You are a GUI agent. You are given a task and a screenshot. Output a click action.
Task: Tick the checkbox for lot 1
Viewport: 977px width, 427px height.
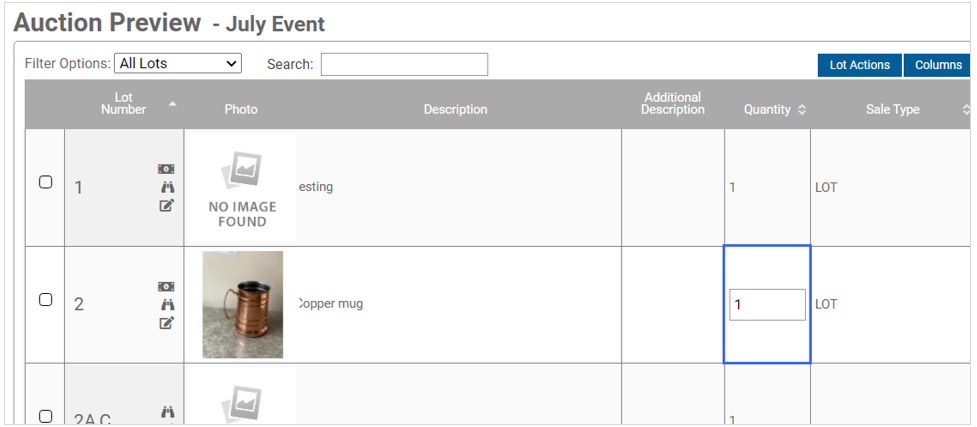click(x=45, y=182)
